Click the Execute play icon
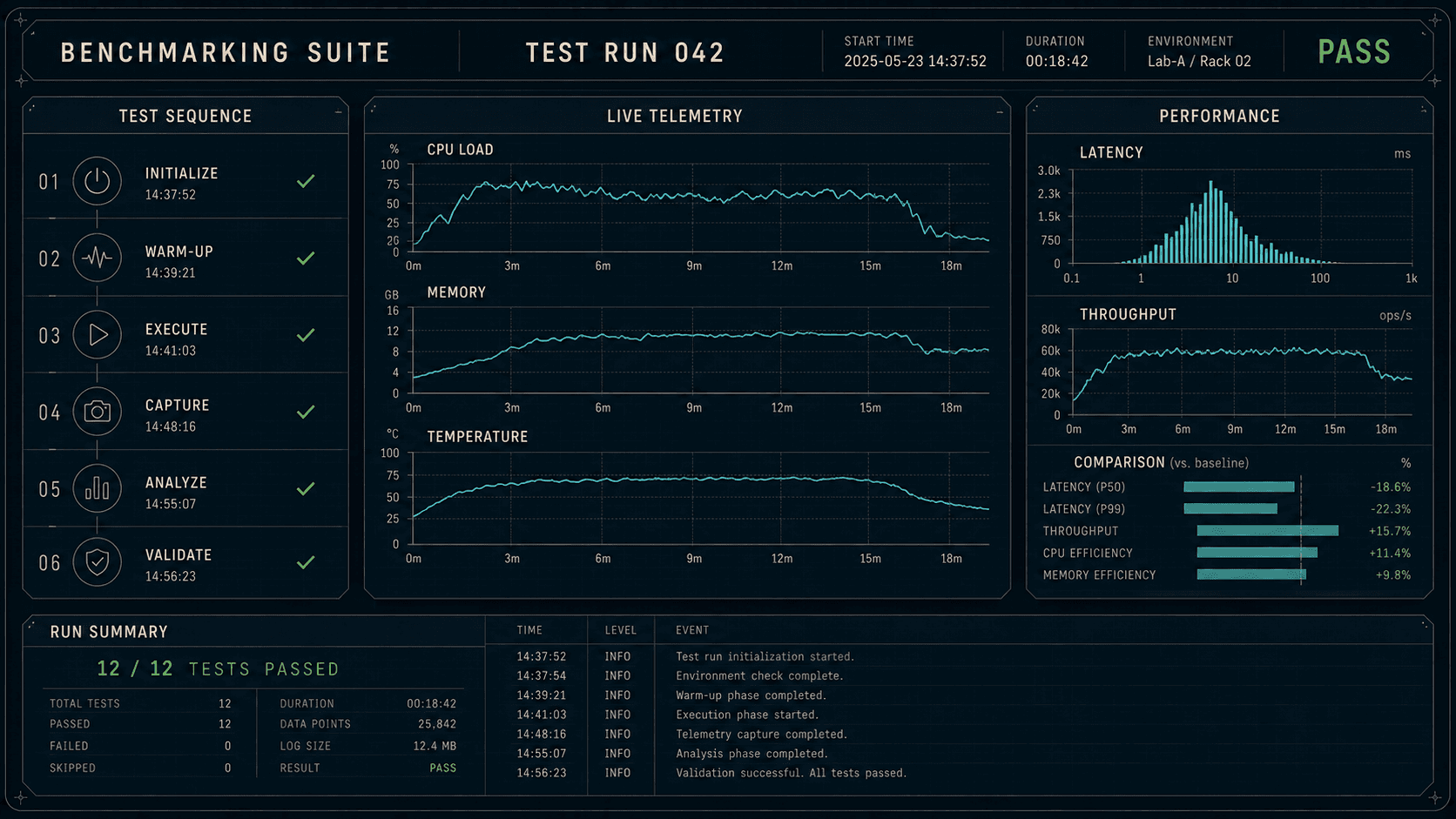The image size is (1456, 819). [97, 334]
